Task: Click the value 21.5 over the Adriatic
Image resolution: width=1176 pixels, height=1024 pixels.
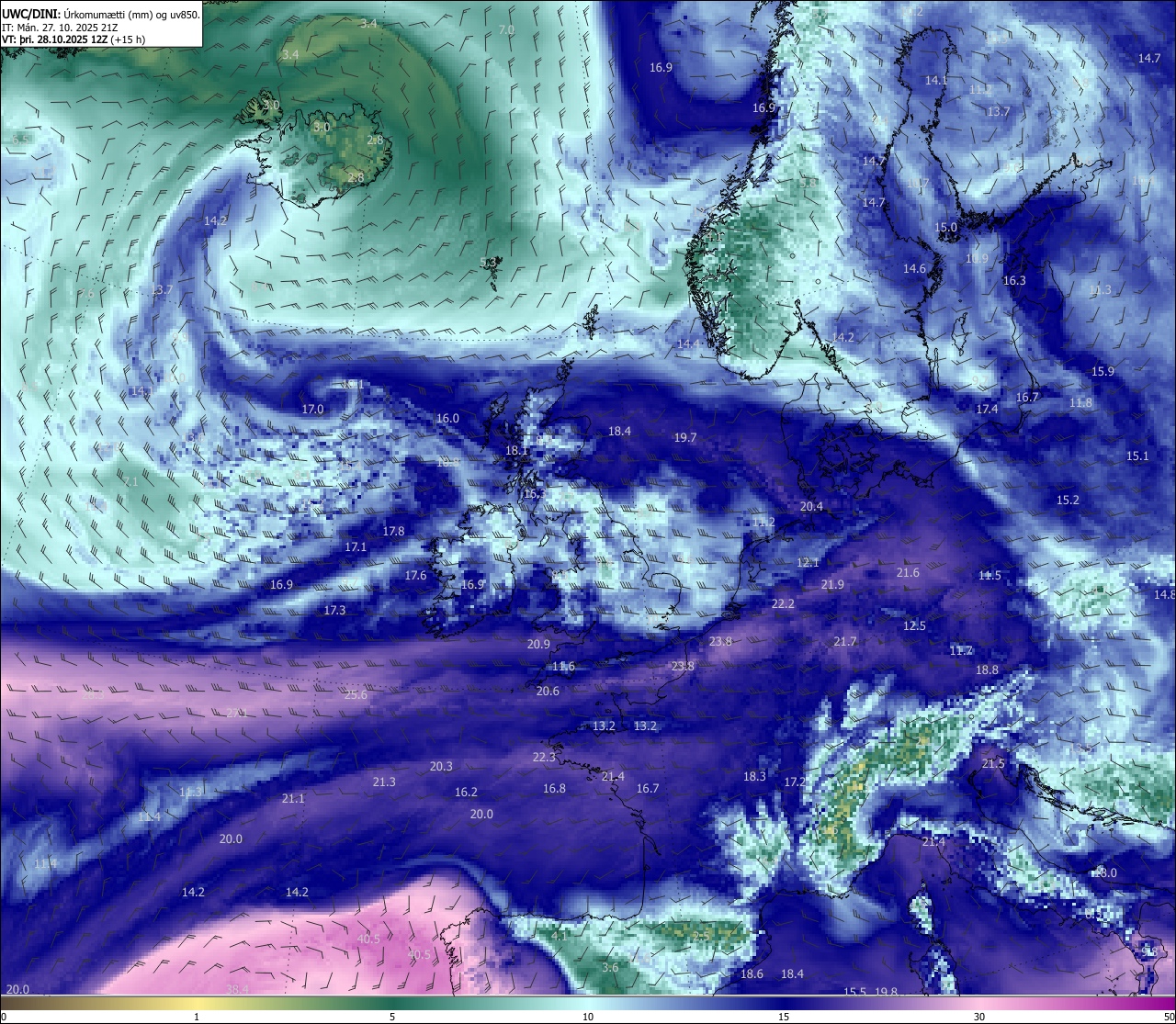Action: coord(993,763)
